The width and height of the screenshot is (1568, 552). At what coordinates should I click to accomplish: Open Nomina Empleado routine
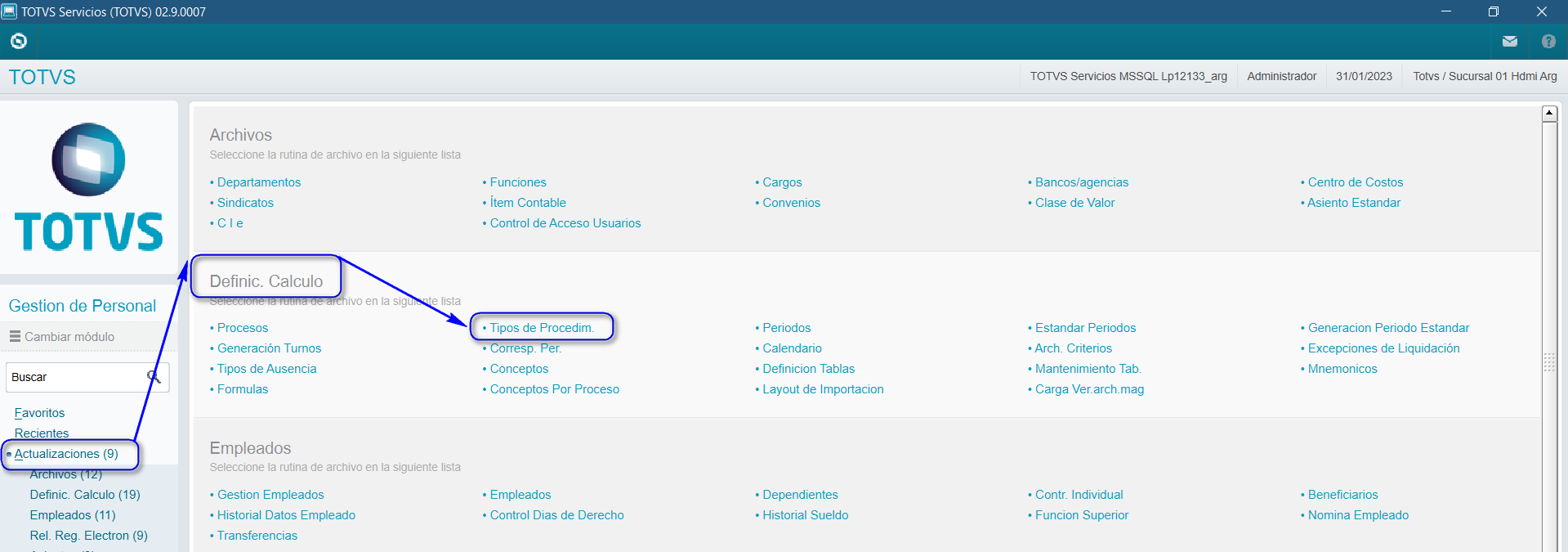tap(1358, 515)
